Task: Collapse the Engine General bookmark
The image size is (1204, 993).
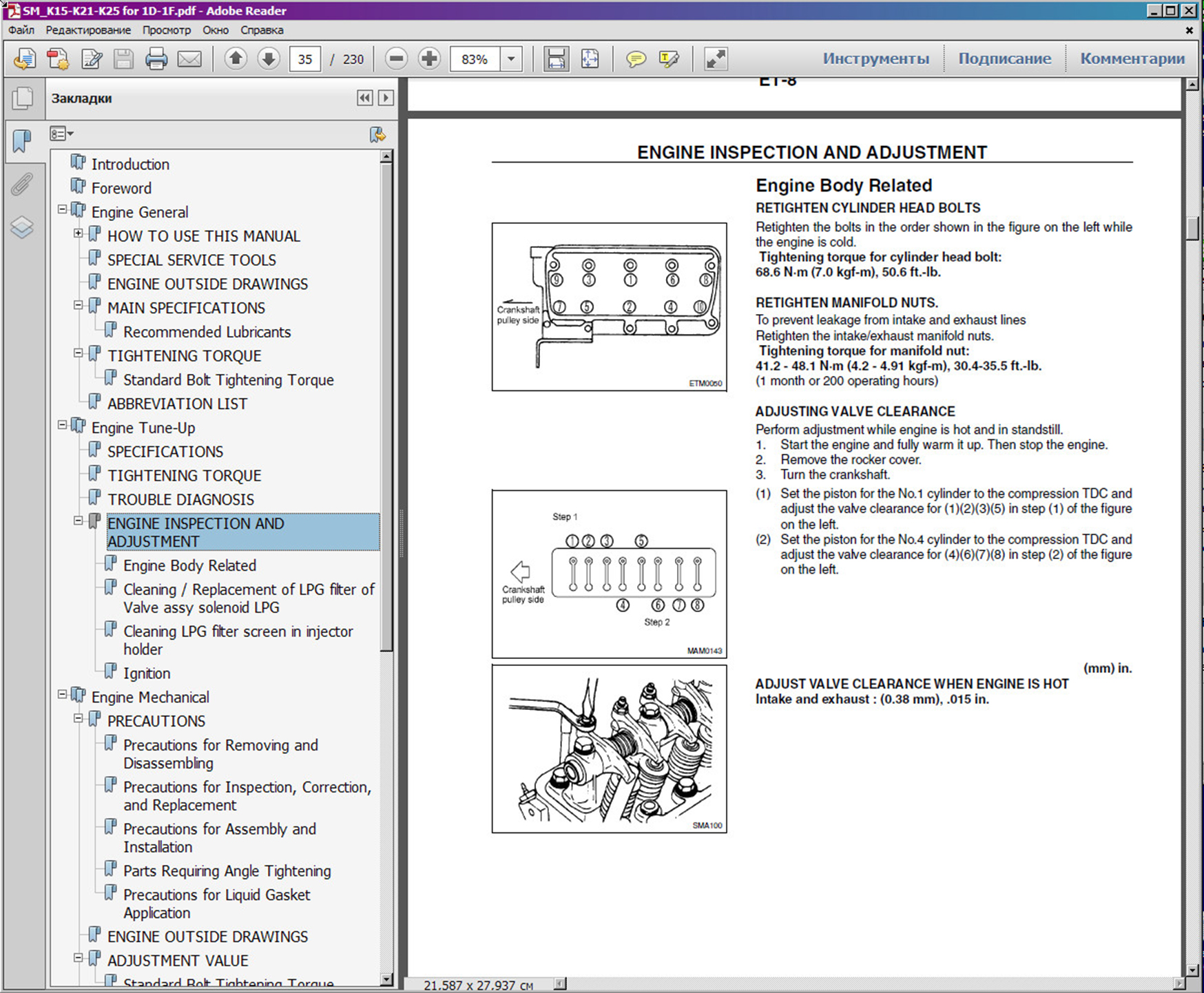Action: coord(63,209)
